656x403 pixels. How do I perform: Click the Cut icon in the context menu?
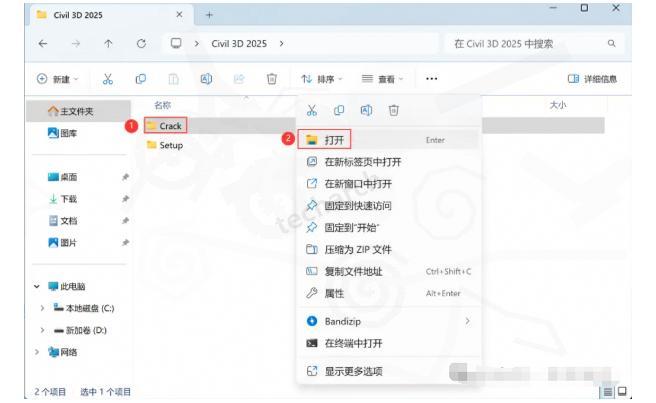312,110
